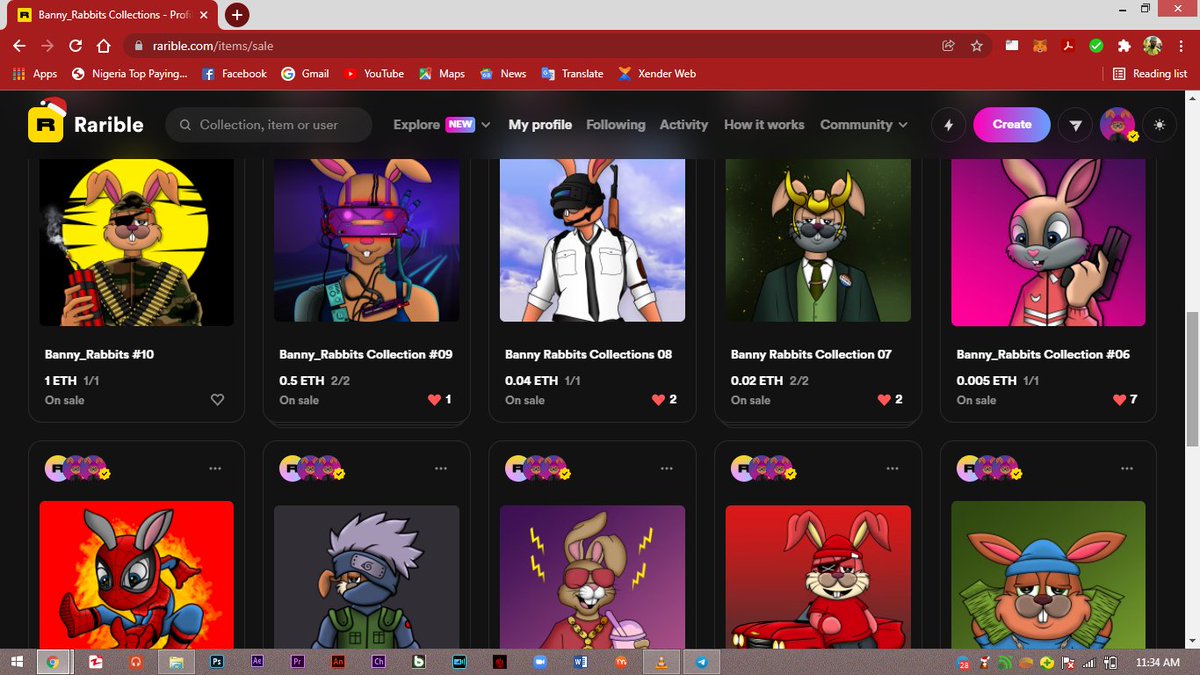Open the Loki rabbit artwork thumbnail
The height and width of the screenshot is (675, 1200).
tap(818, 240)
